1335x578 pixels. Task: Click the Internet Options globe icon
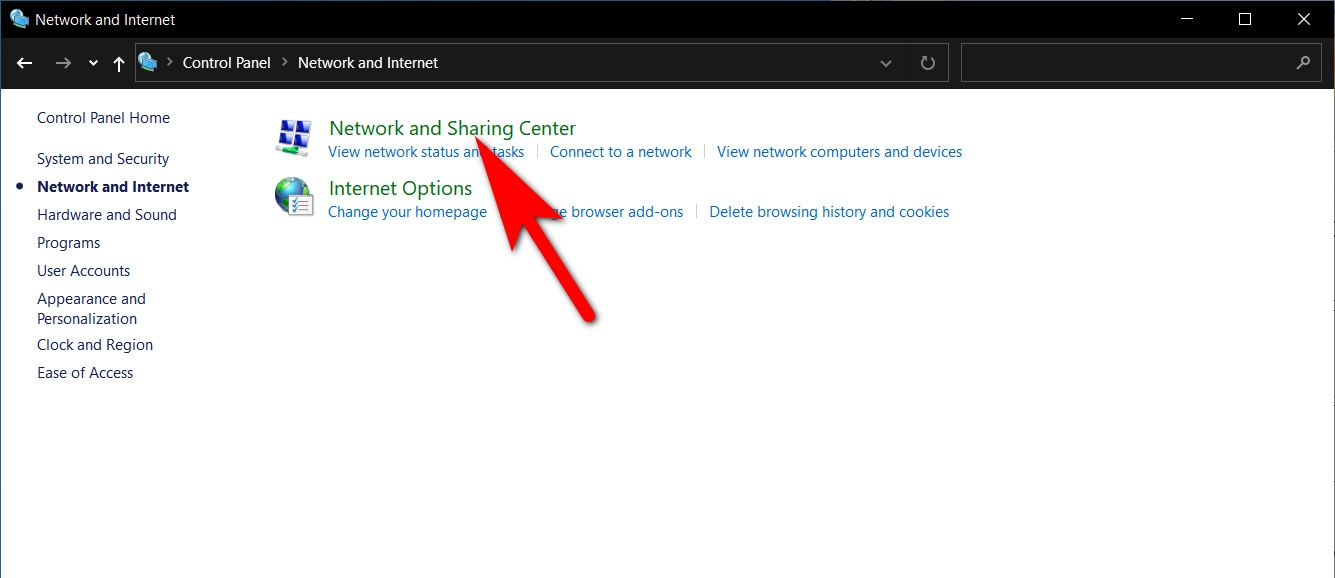294,197
